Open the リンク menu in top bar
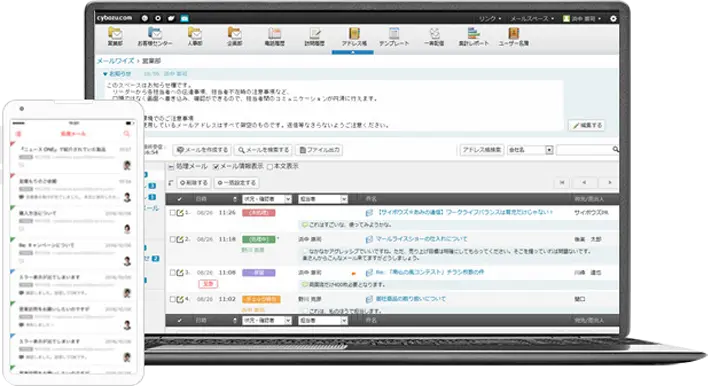The height and width of the screenshot is (386, 708). (490, 19)
